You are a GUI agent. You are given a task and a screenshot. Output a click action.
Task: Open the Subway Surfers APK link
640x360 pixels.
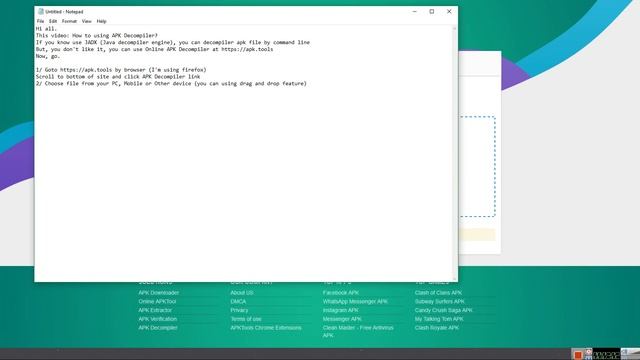(x=440, y=302)
